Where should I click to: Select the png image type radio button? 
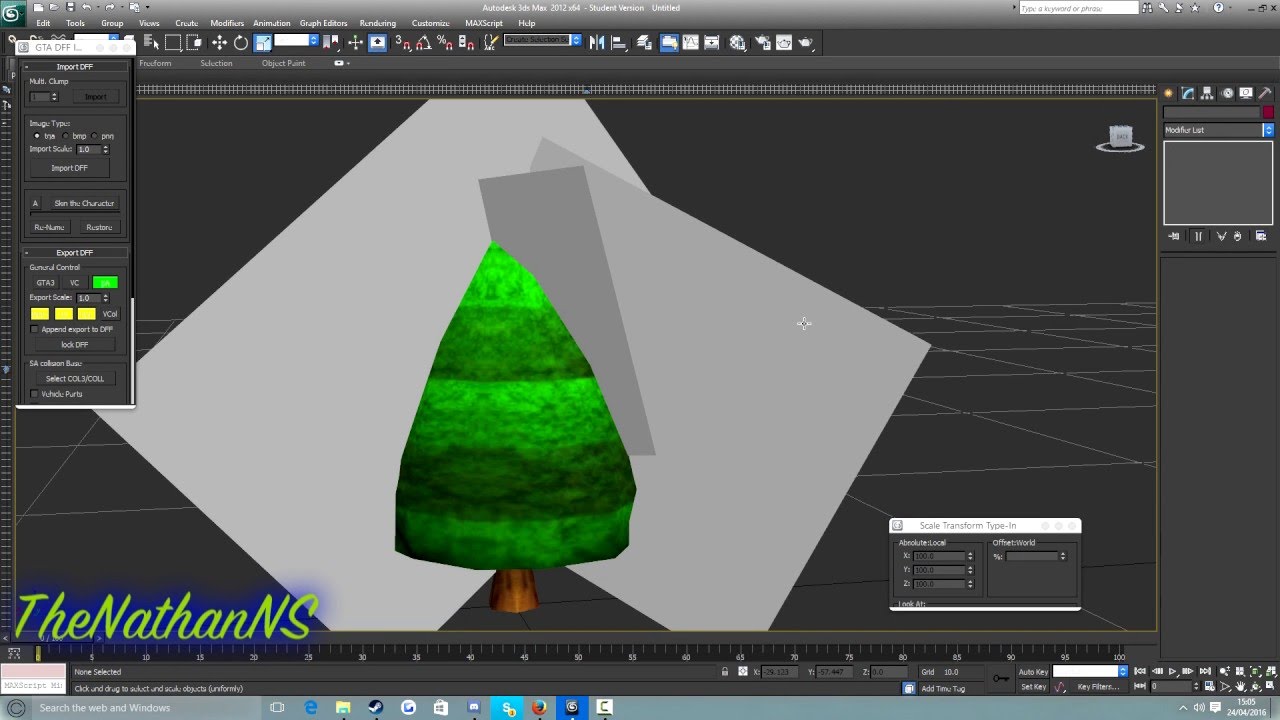95,136
